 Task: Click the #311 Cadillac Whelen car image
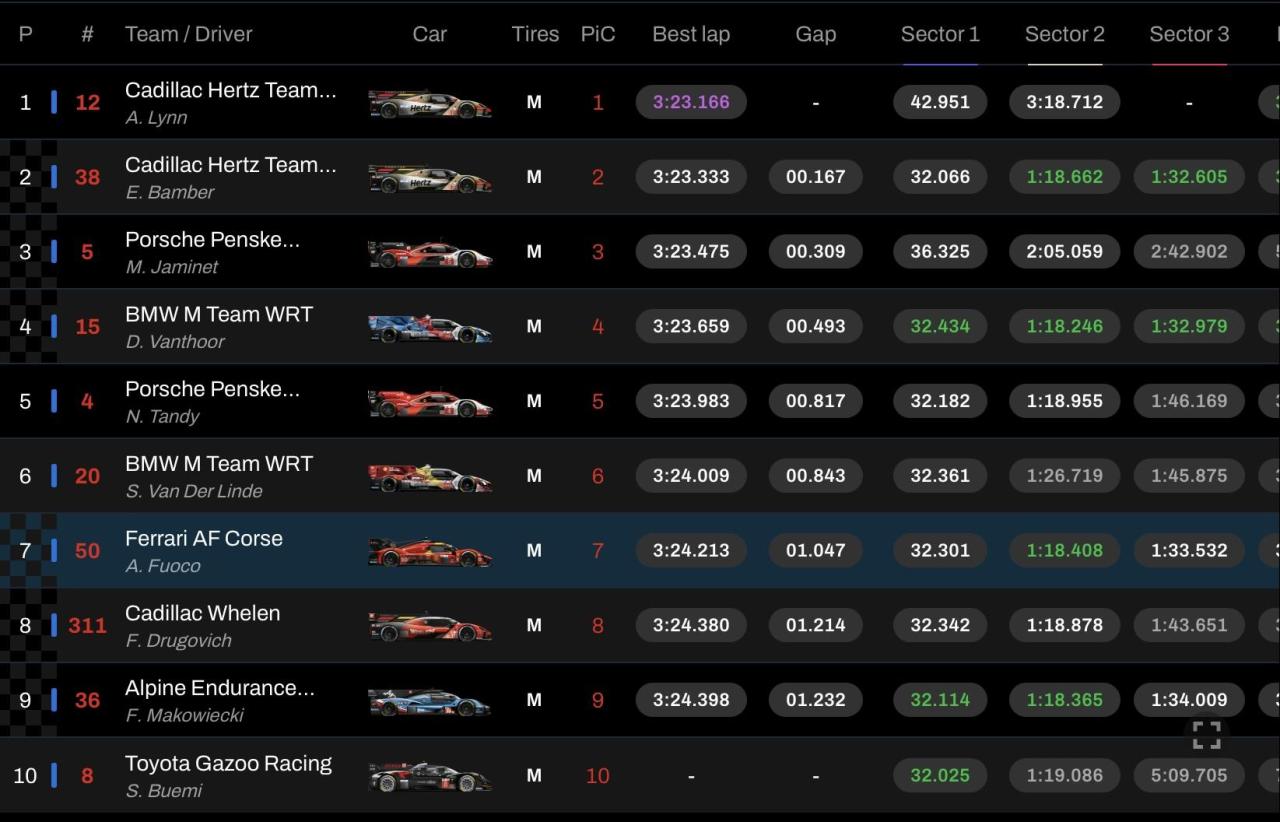(x=429, y=627)
